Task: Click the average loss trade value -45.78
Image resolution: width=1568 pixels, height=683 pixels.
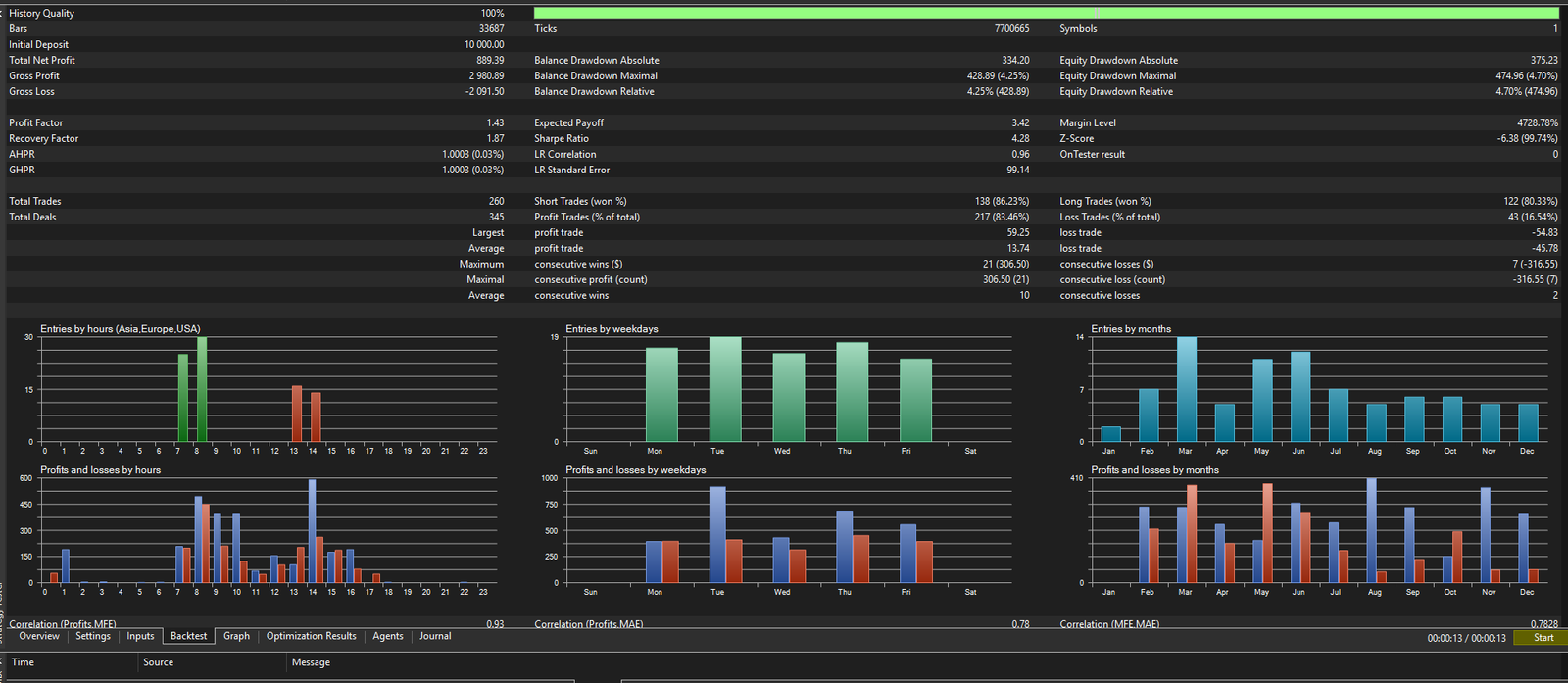Action: click(x=1545, y=248)
